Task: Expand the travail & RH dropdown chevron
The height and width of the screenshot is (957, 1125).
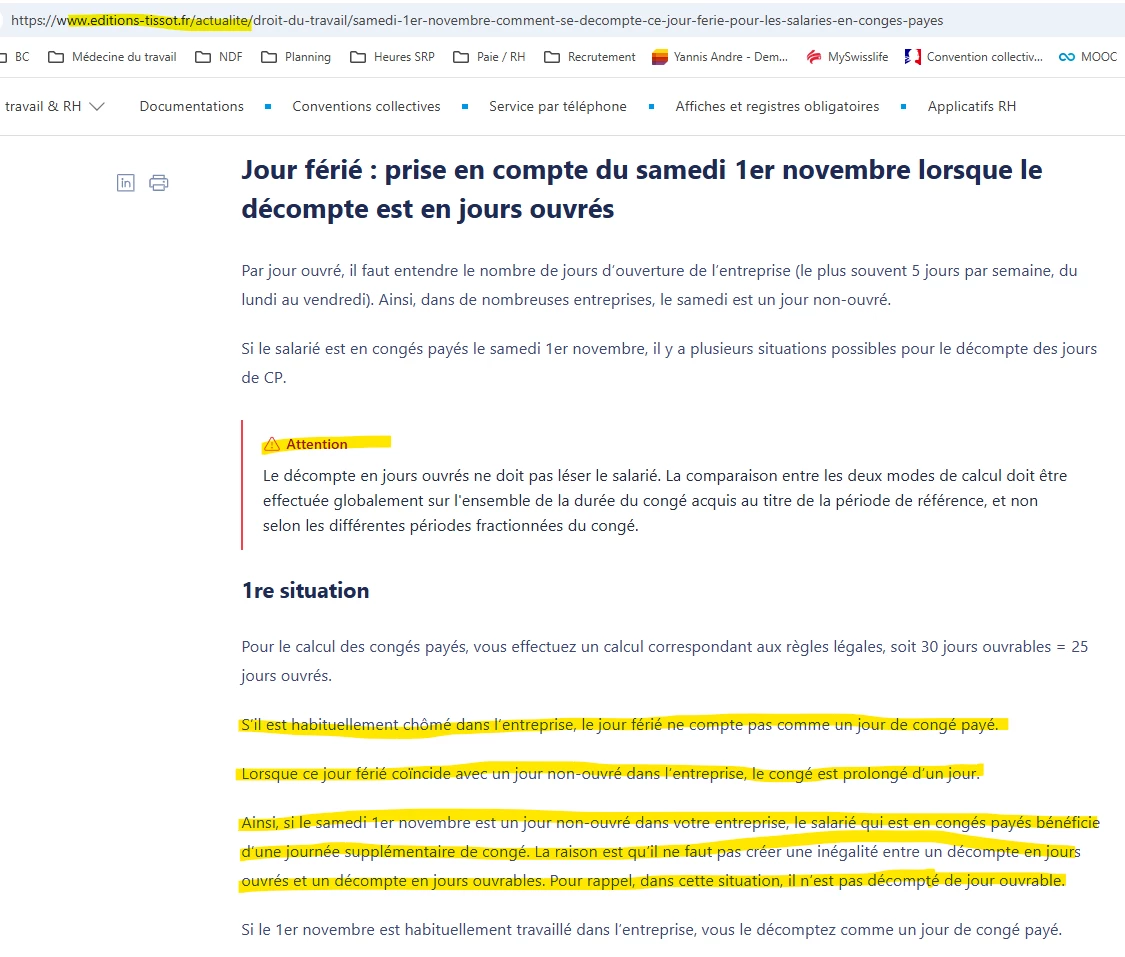Action: pos(97,106)
